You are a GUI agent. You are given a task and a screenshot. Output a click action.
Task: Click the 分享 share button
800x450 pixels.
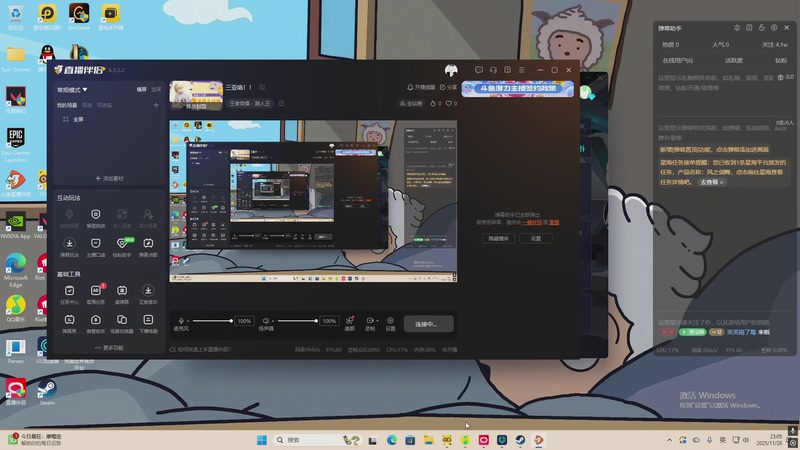click(x=448, y=87)
